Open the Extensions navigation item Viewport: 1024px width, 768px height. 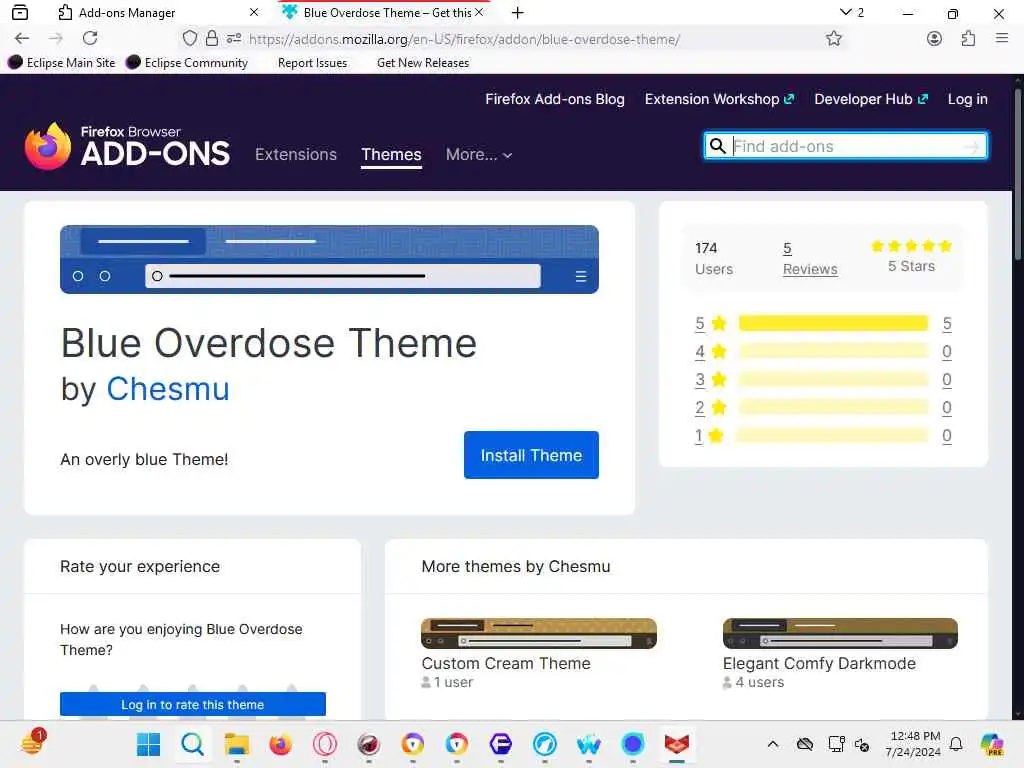pos(296,155)
